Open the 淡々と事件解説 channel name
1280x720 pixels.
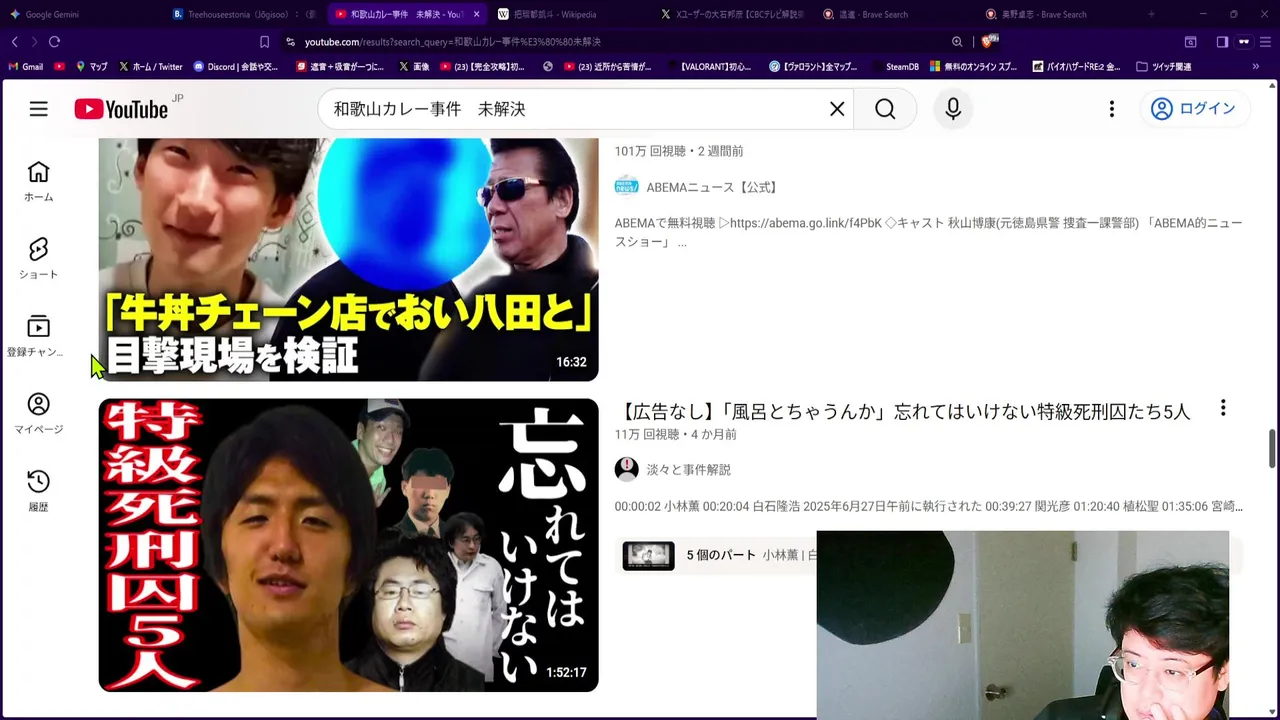tap(688, 469)
